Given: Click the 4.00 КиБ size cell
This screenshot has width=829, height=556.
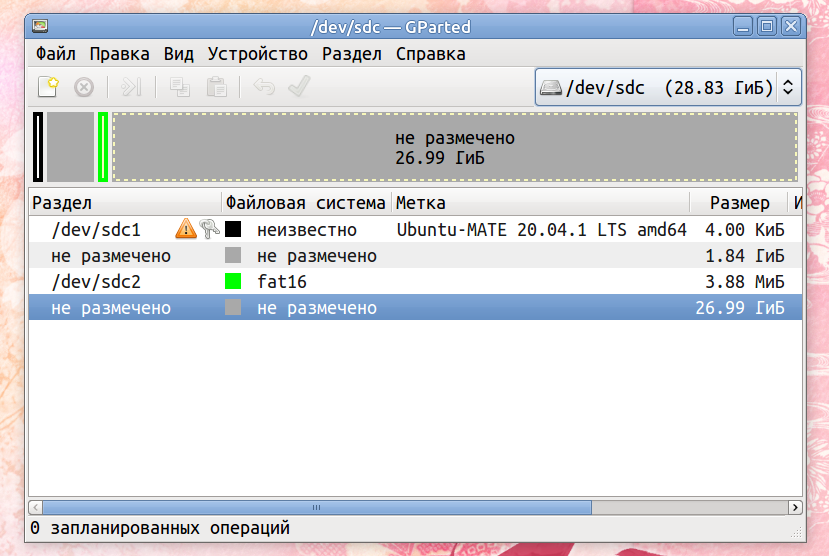Looking at the screenshot, I should pyautogui.click(x=744, y=229).
